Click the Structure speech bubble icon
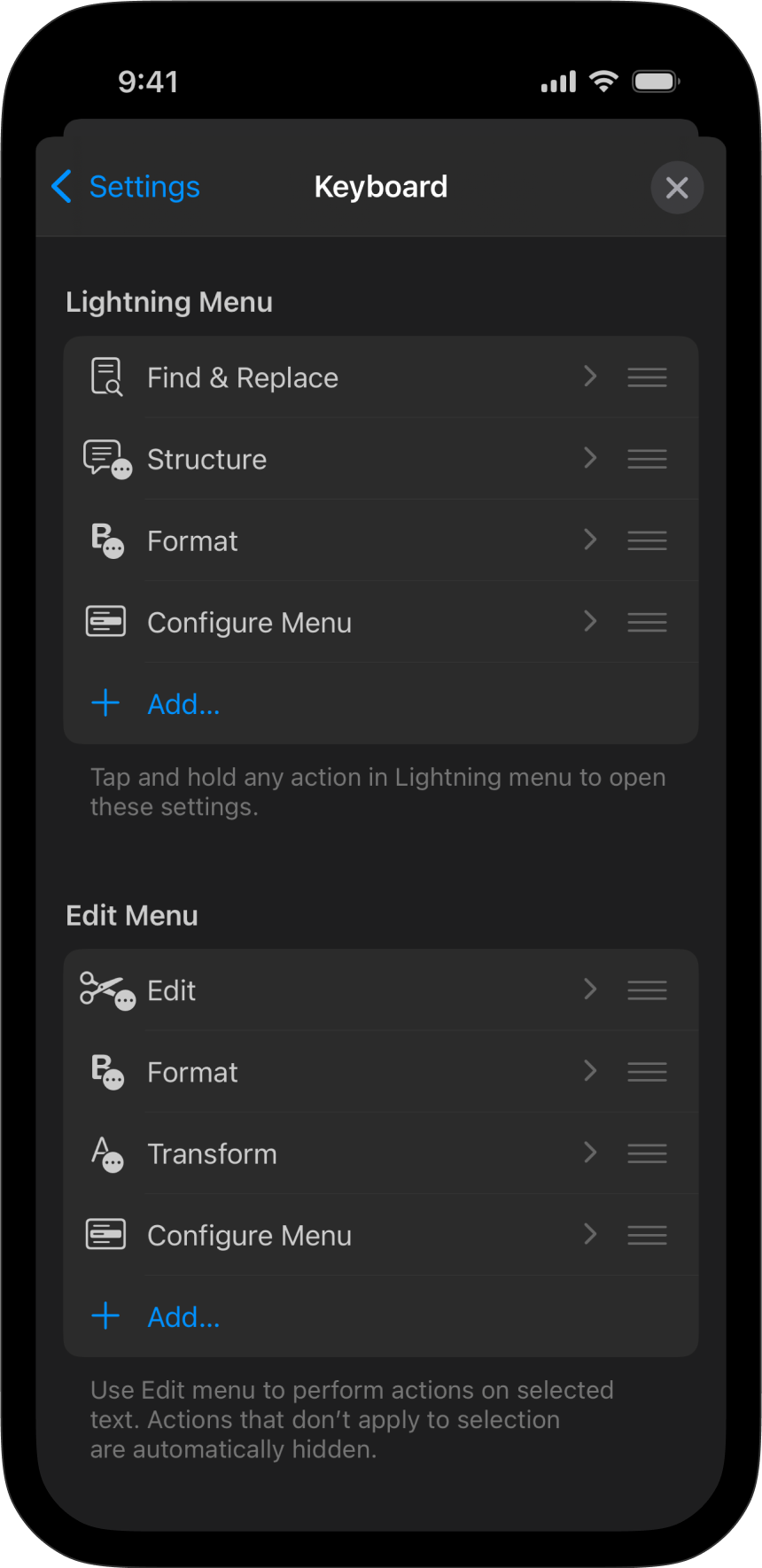Viewport: 762px width, 1568px height. coord(106,459)
